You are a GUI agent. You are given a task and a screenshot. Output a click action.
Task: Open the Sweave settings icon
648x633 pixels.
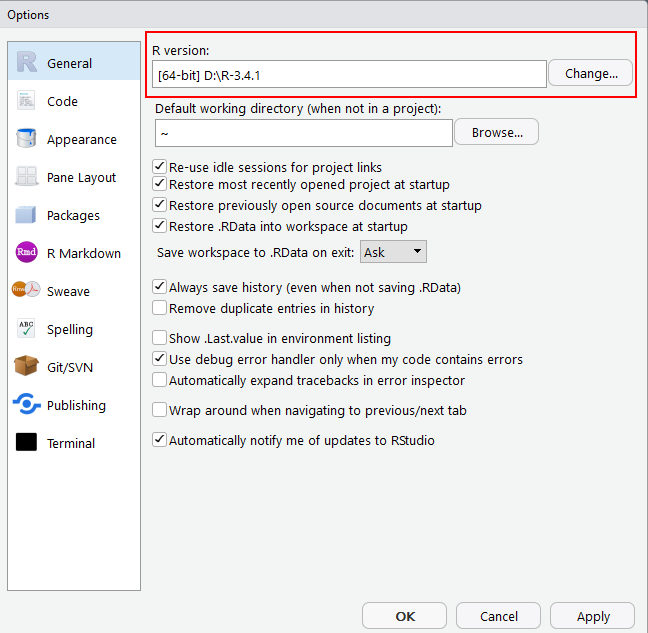click(26, 291)
